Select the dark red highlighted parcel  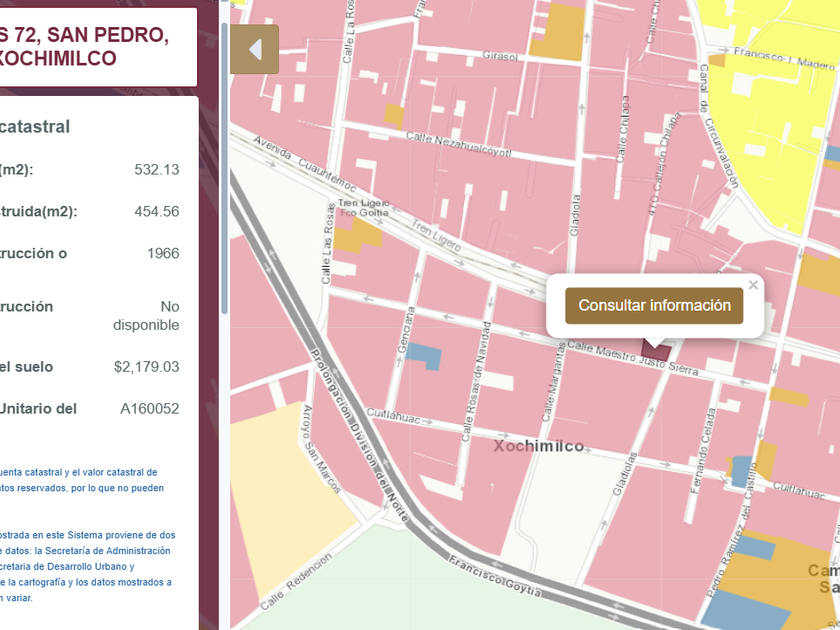[655, 350]
